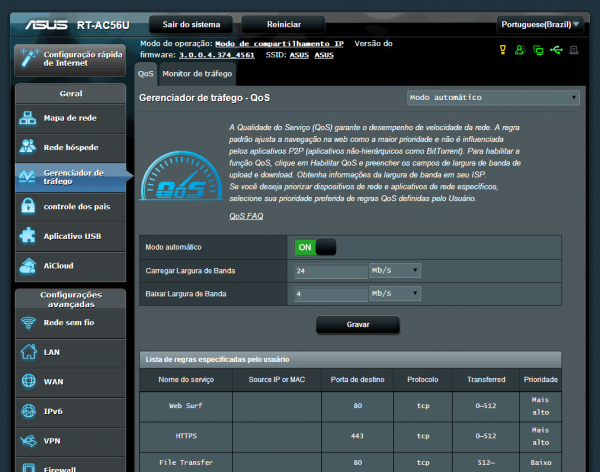Click Carregar Largura de Banda input field
This screenshot has width=600, height=472.
click(x=331, y=271)
